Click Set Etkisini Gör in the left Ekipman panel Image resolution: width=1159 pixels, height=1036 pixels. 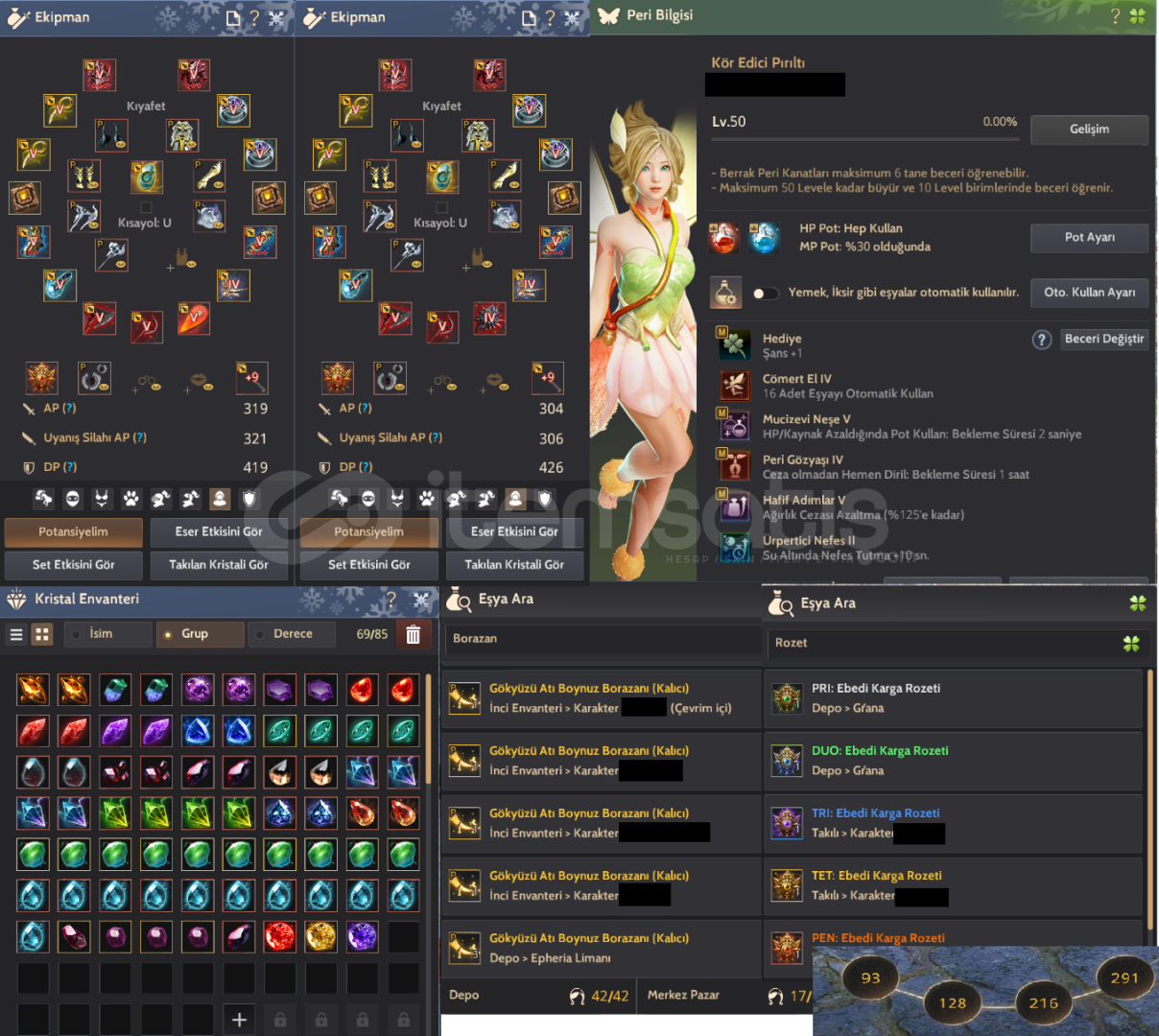click(74, 565)
